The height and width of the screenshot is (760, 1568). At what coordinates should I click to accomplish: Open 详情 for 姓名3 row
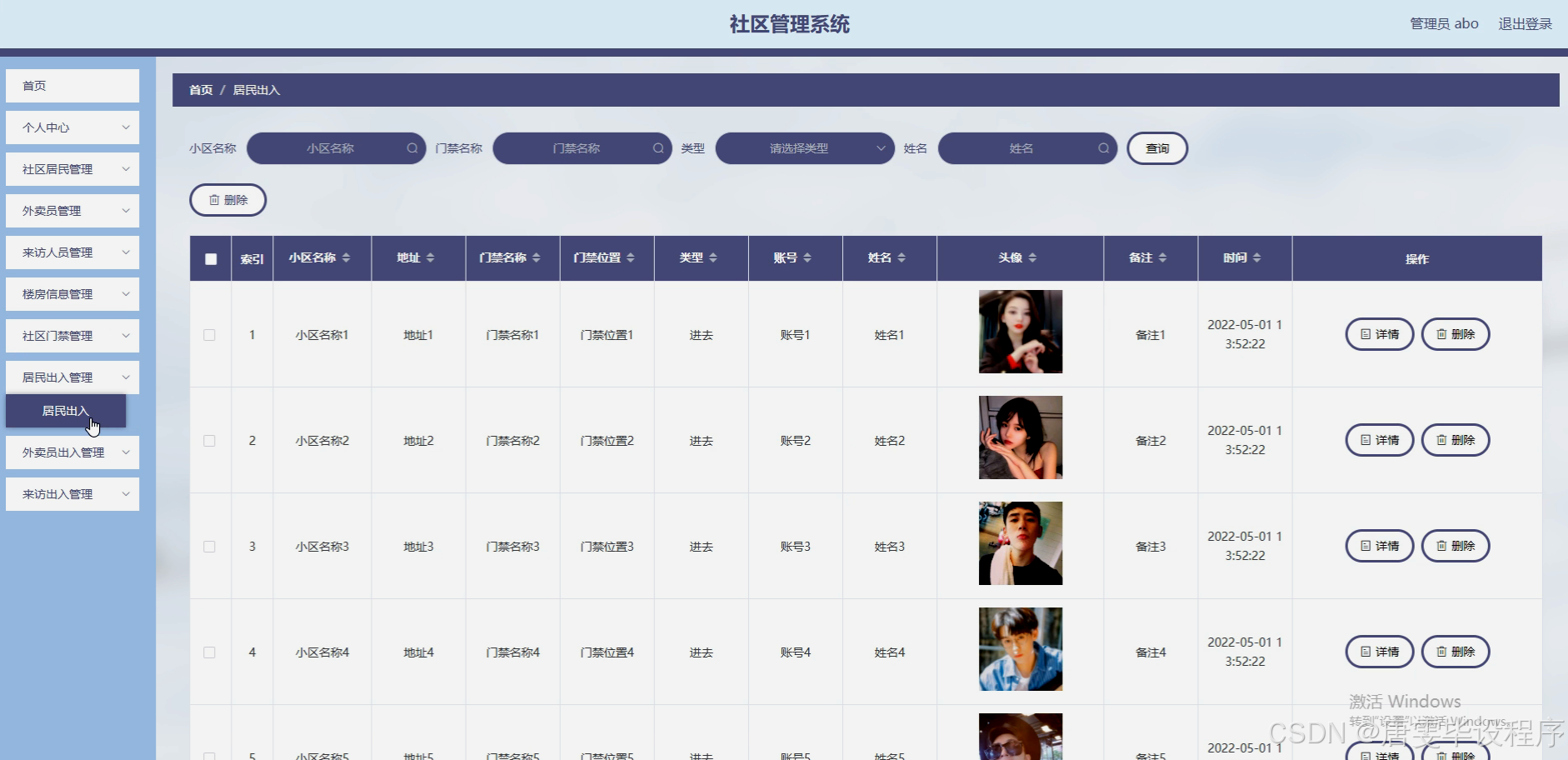tap(1380, 546)
